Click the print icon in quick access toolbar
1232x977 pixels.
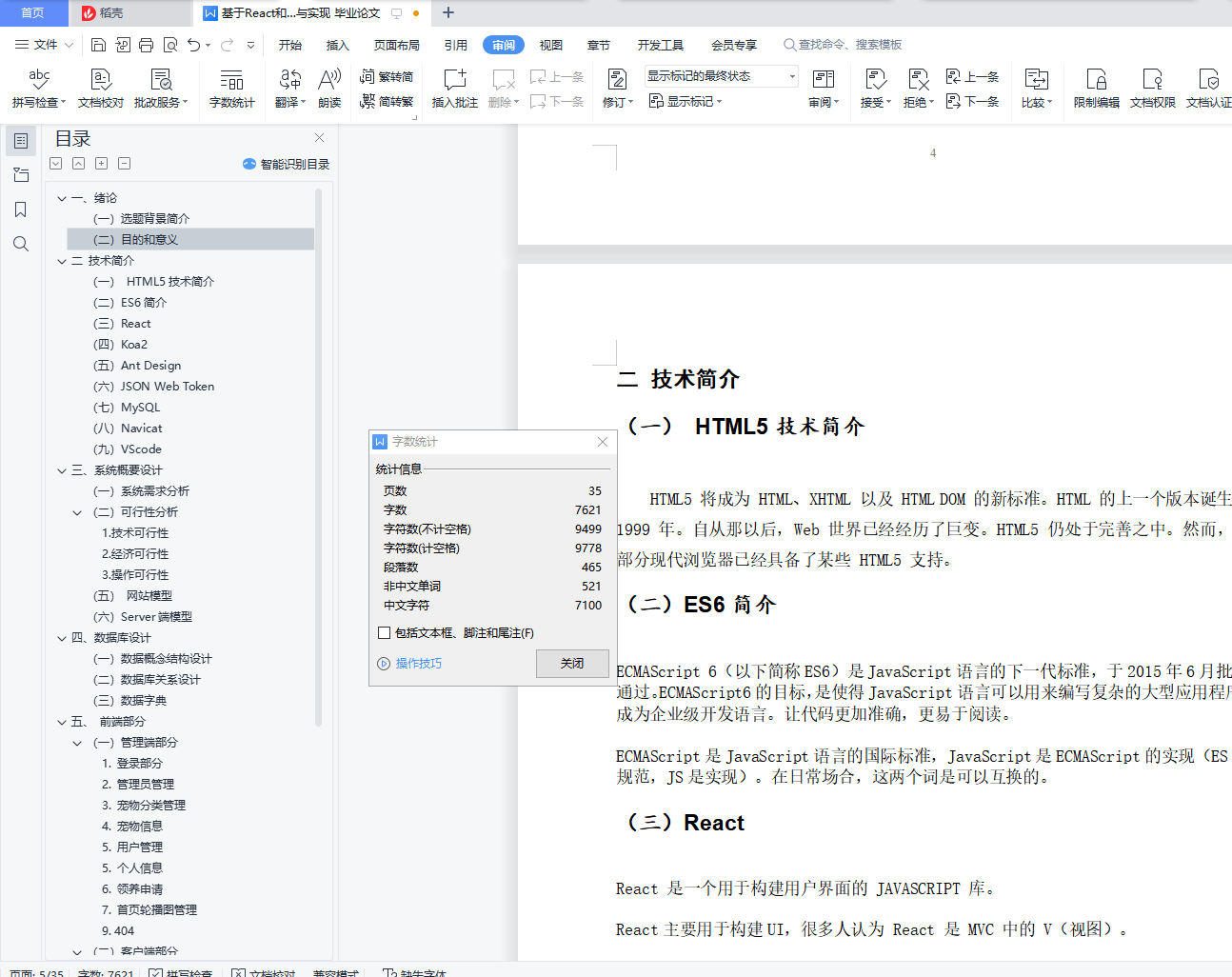[146, 45]
